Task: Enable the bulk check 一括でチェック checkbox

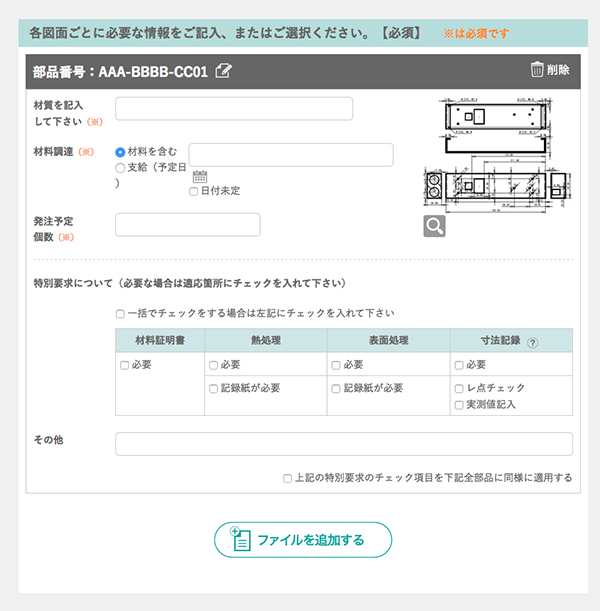Action: (x=121, y=313)
